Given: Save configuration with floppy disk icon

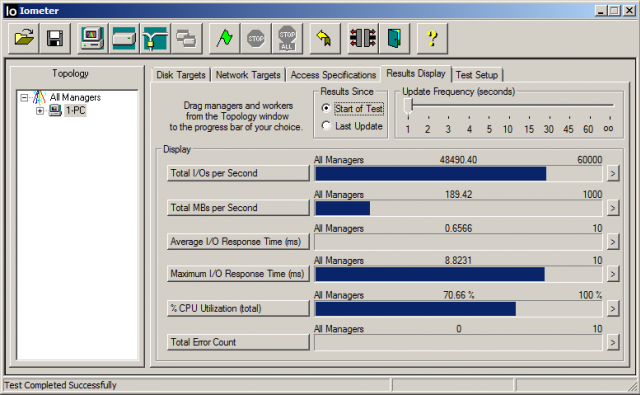Looking at the screenshot, I should point(55,38).
